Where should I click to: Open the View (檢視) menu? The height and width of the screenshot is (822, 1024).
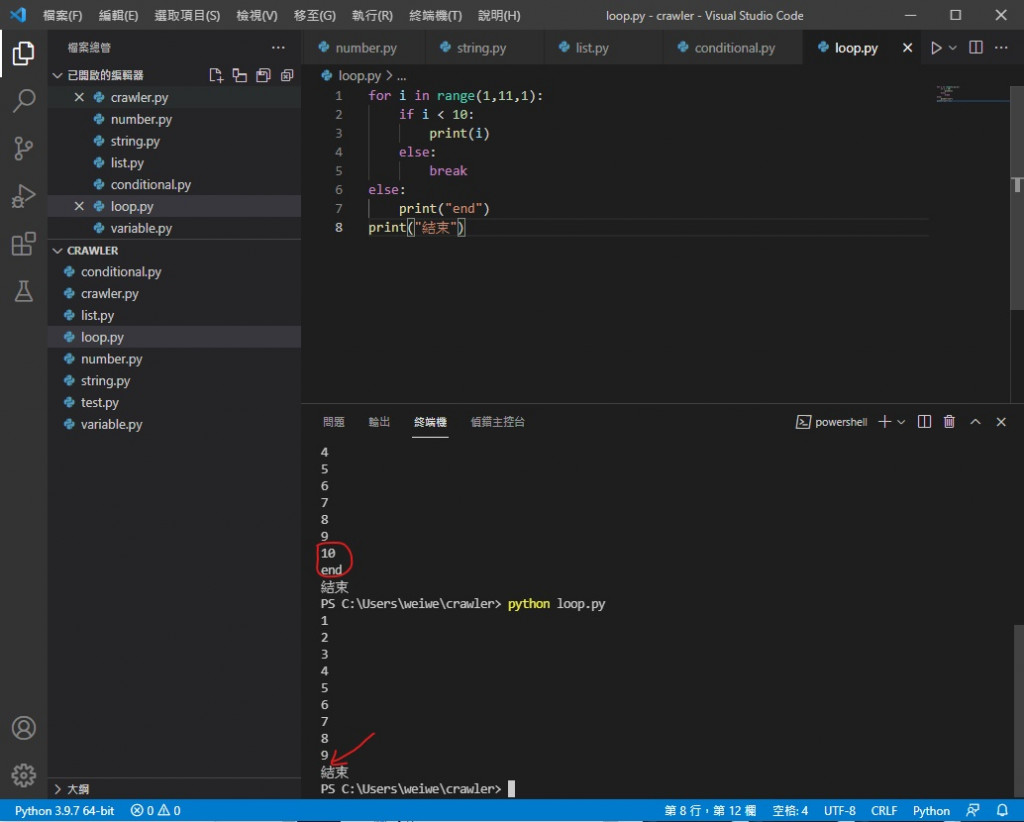tap(257, 16)
